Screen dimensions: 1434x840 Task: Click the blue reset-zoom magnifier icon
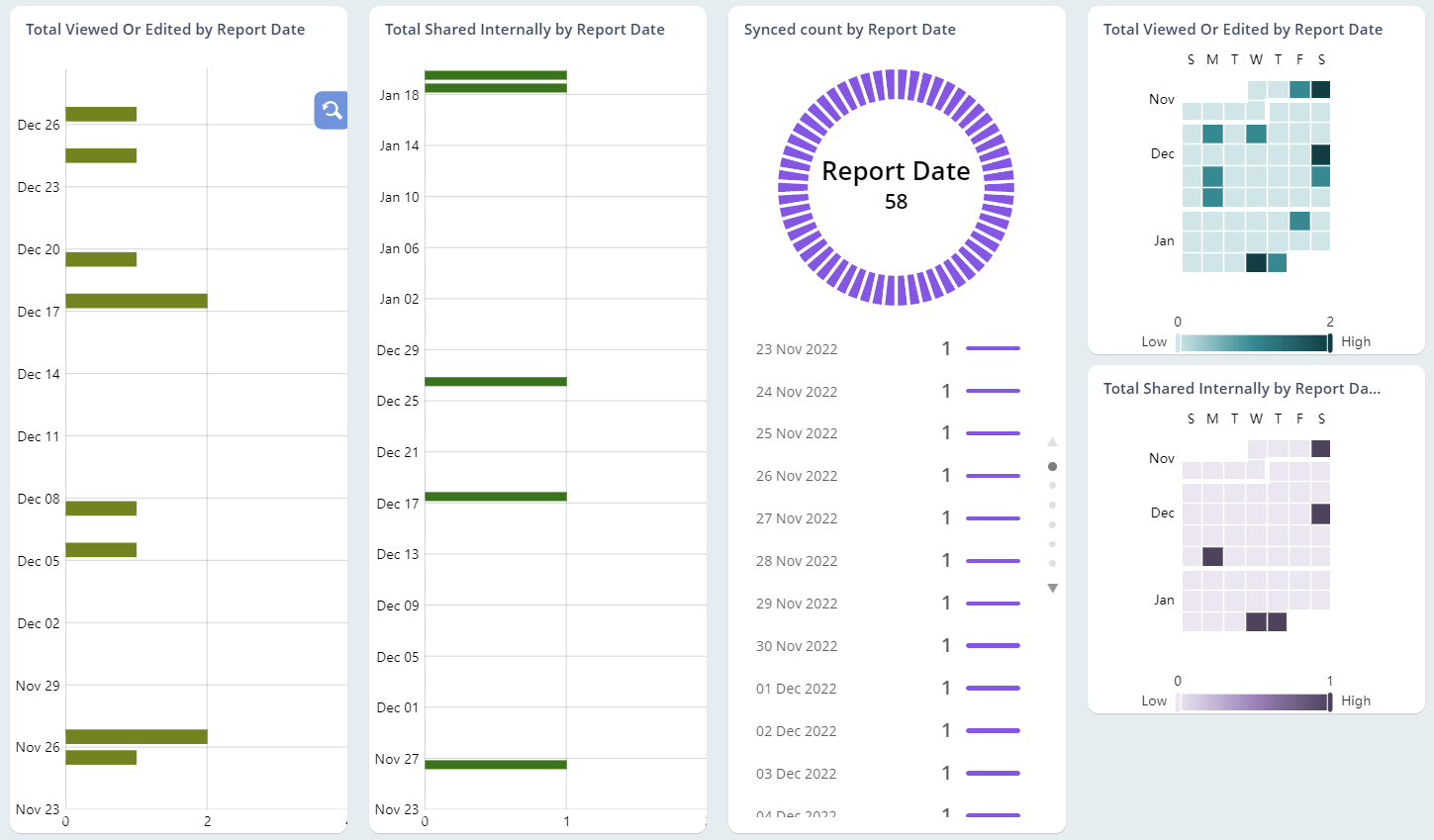point(331,110)
